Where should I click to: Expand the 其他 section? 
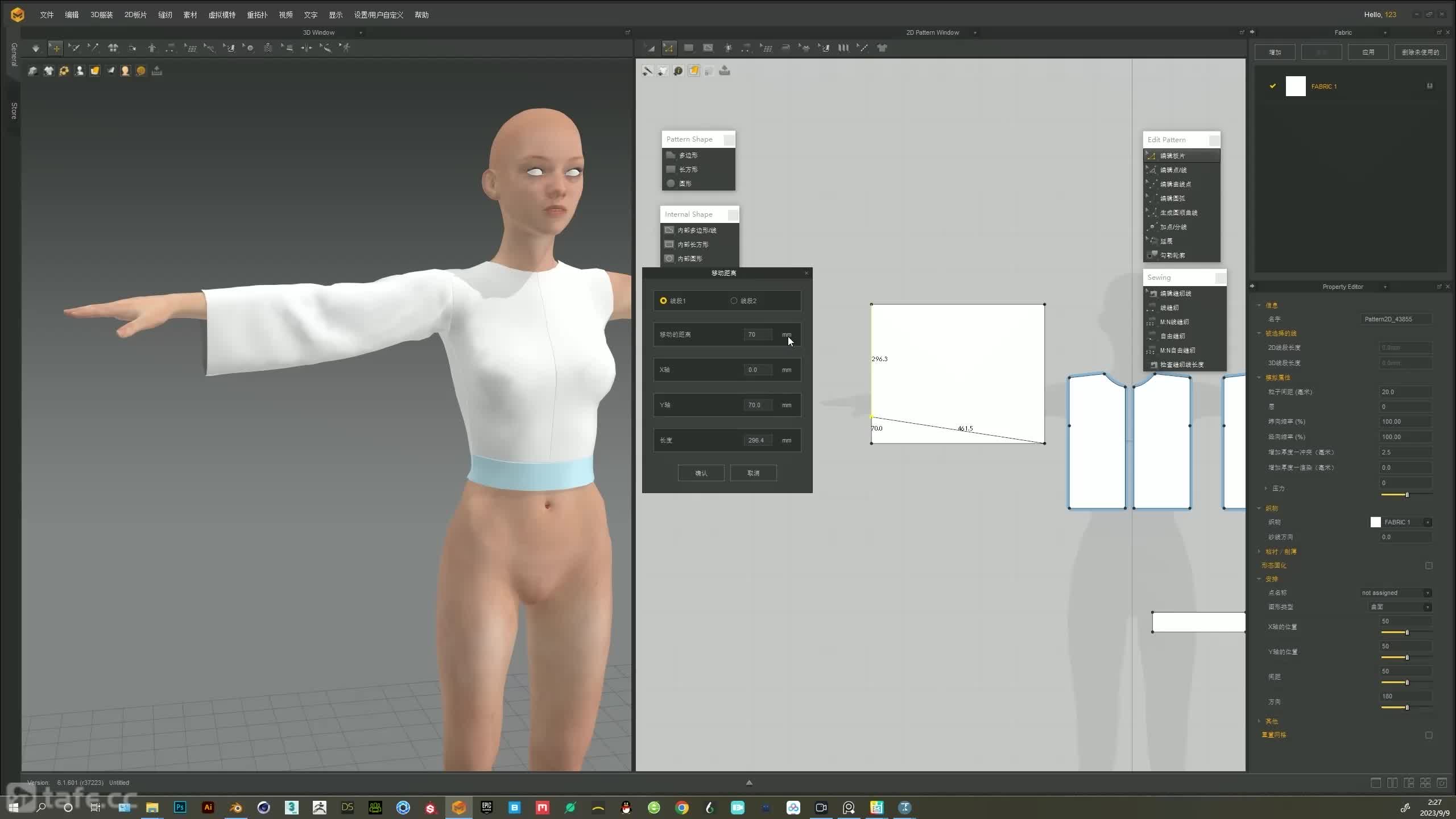pos(1259,721)
